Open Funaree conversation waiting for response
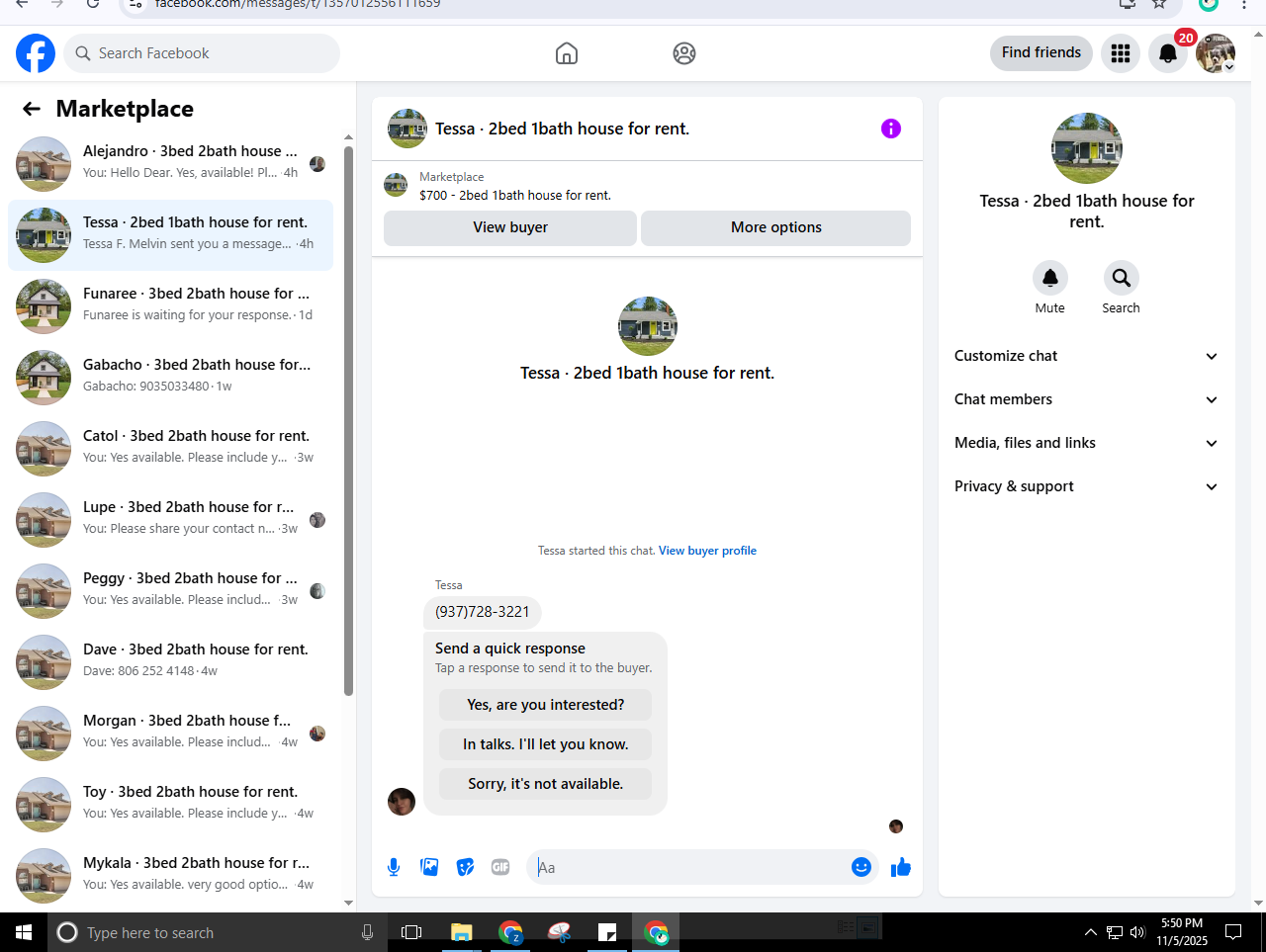Screen dimensions: 1266x952 pos(170,306)
